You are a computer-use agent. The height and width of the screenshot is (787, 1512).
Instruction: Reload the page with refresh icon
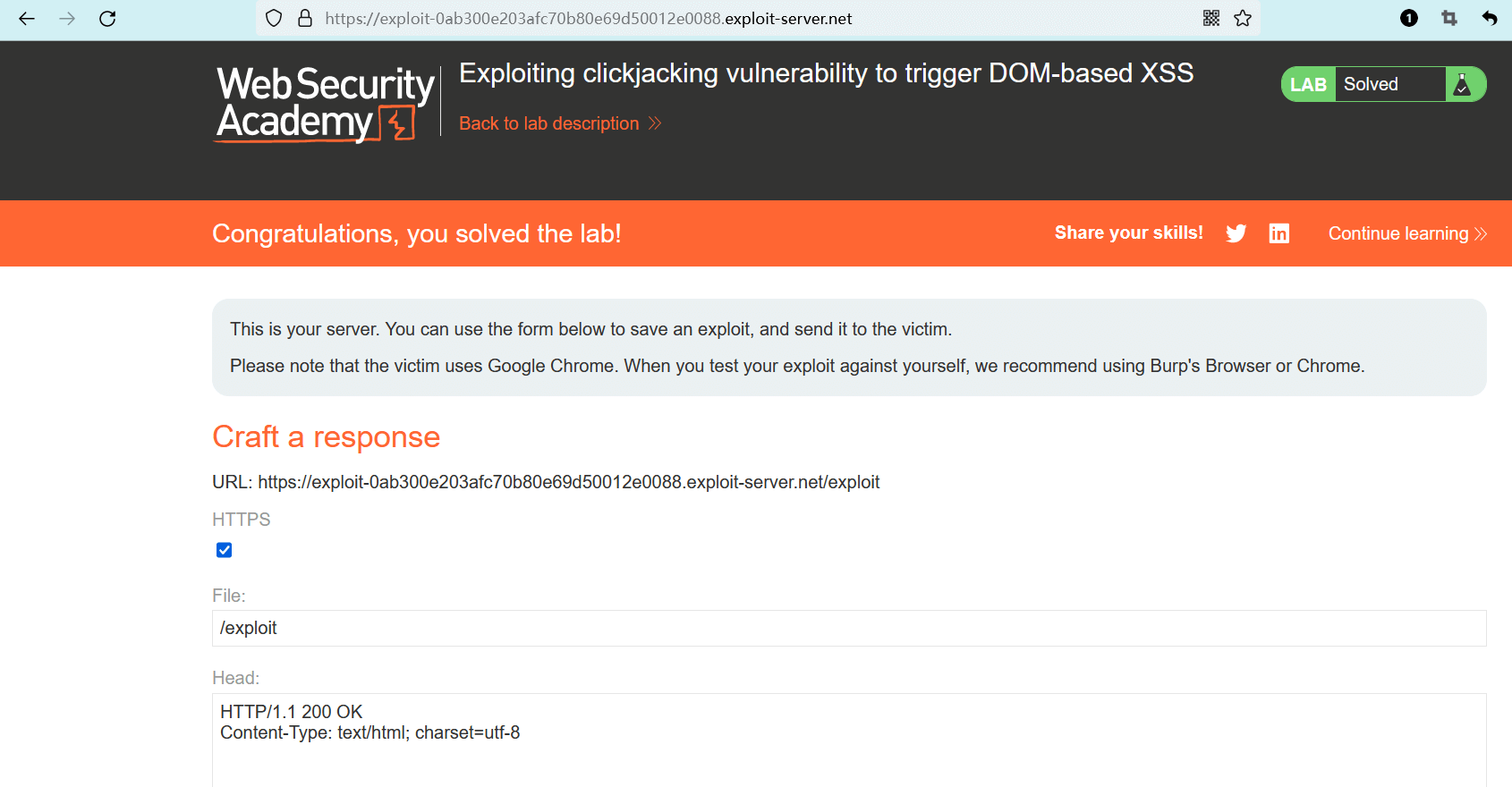[x=107, y=19]
